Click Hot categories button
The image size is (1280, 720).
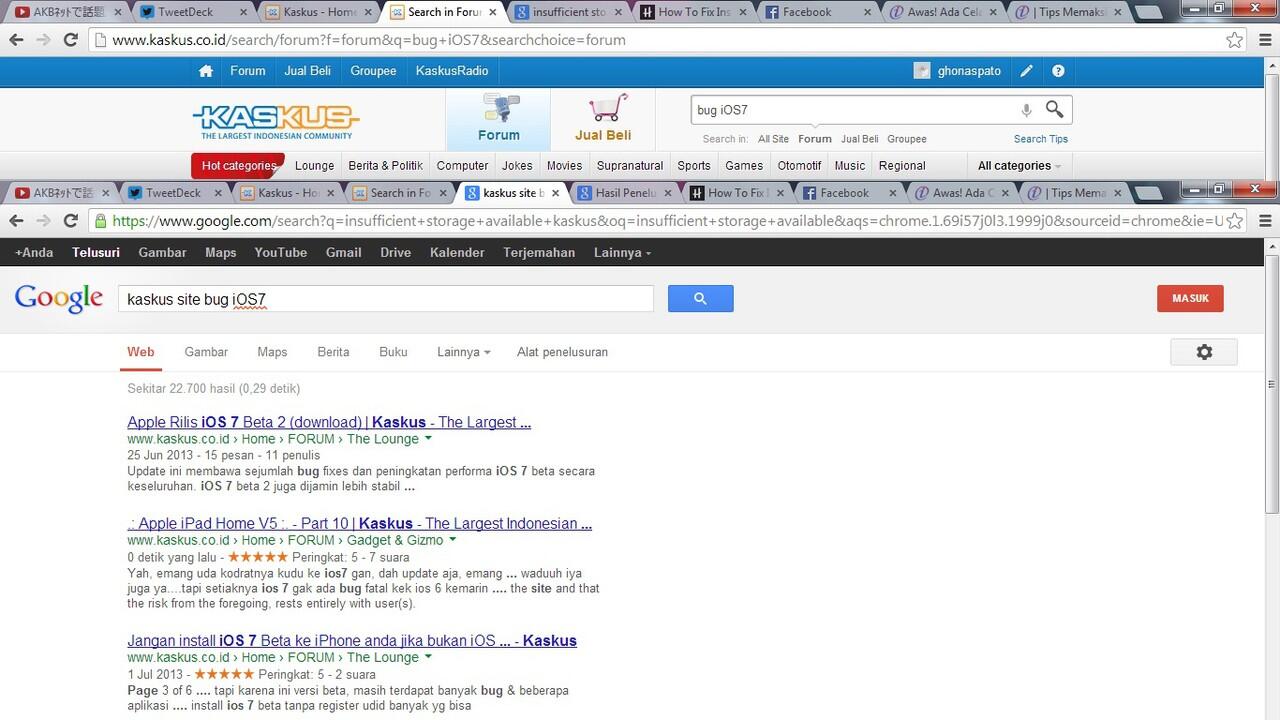click(x=238, y=166)
